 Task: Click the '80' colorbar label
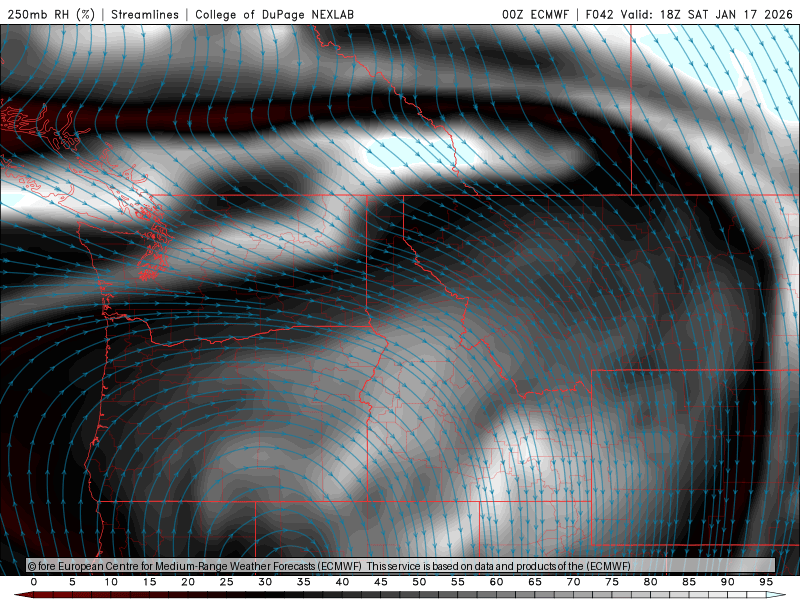click(x=650, y=582)
